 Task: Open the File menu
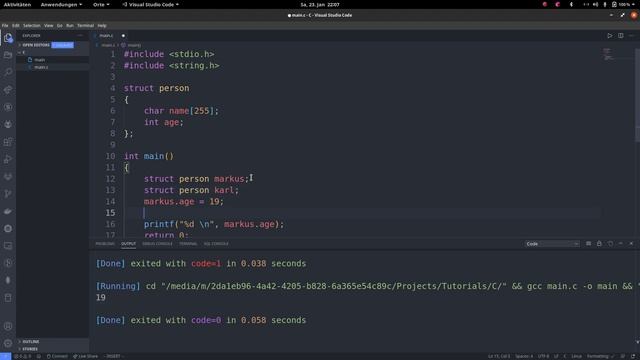tap(5, 25)
